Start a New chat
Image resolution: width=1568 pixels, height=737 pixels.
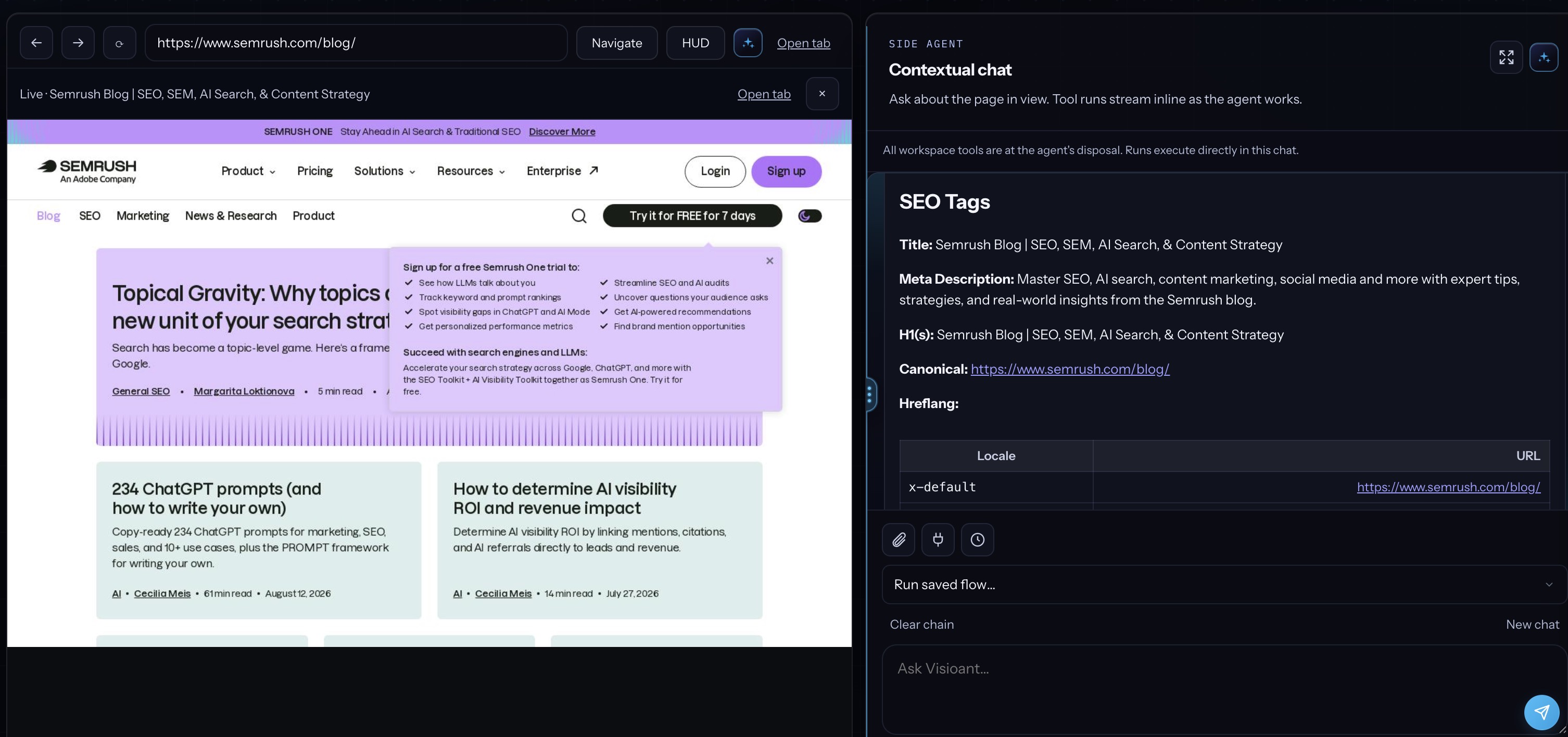coord(1532,625)
